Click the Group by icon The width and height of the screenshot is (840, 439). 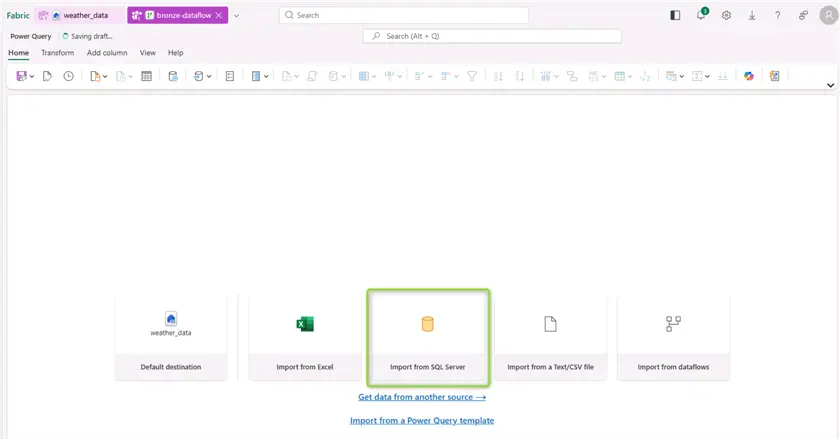point(572,76)
